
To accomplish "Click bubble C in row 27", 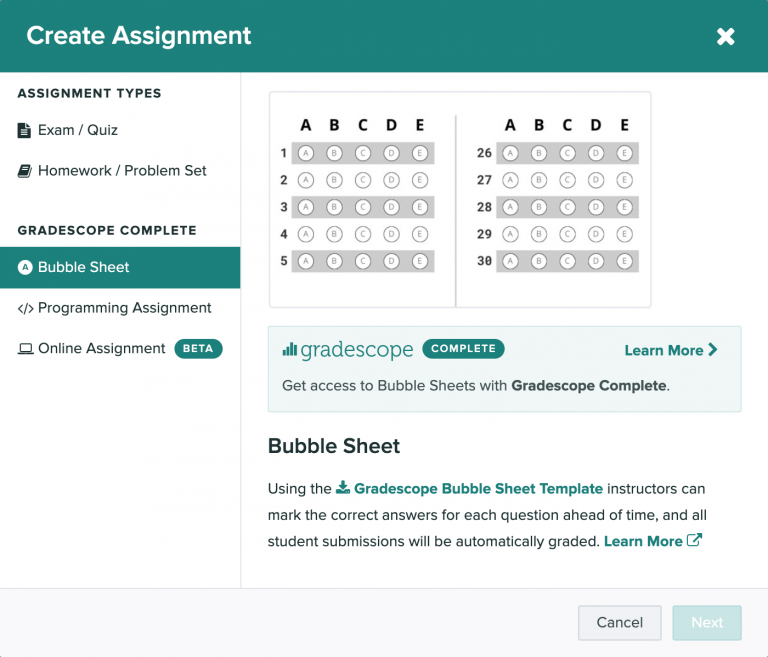I will 567,180.
